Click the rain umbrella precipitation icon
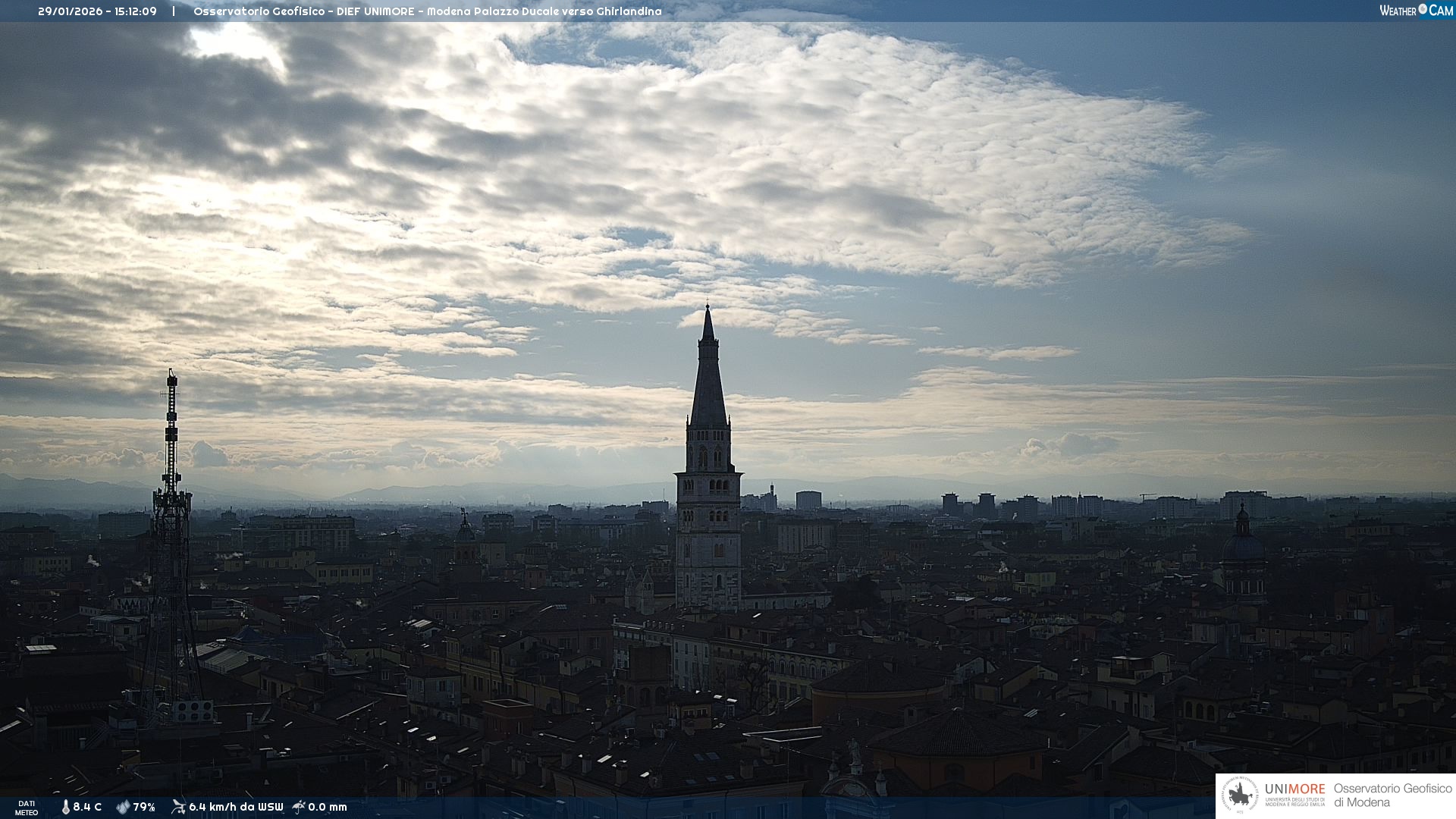 click(x=299, y=807)
